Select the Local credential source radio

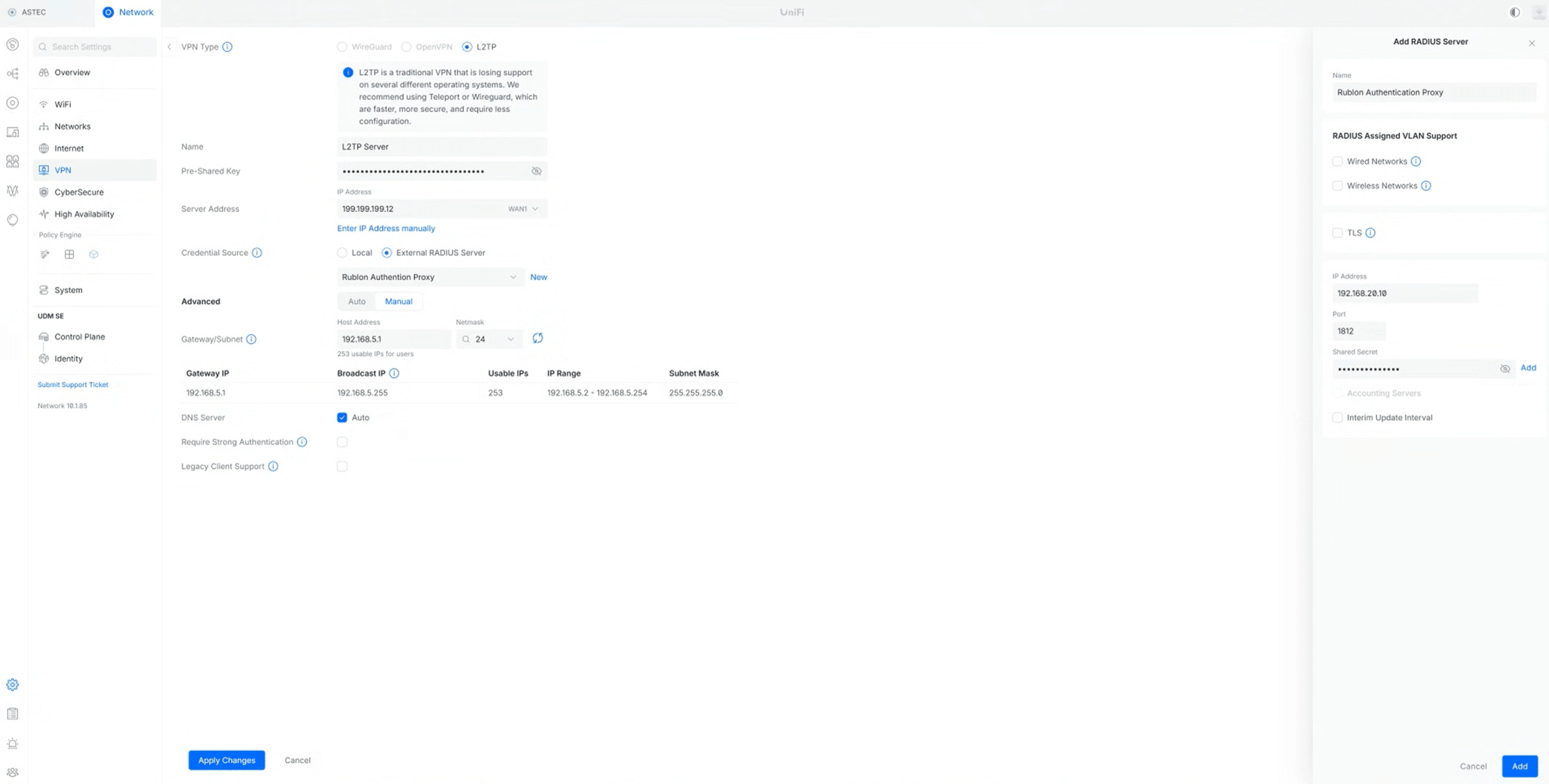coord(342,253)
